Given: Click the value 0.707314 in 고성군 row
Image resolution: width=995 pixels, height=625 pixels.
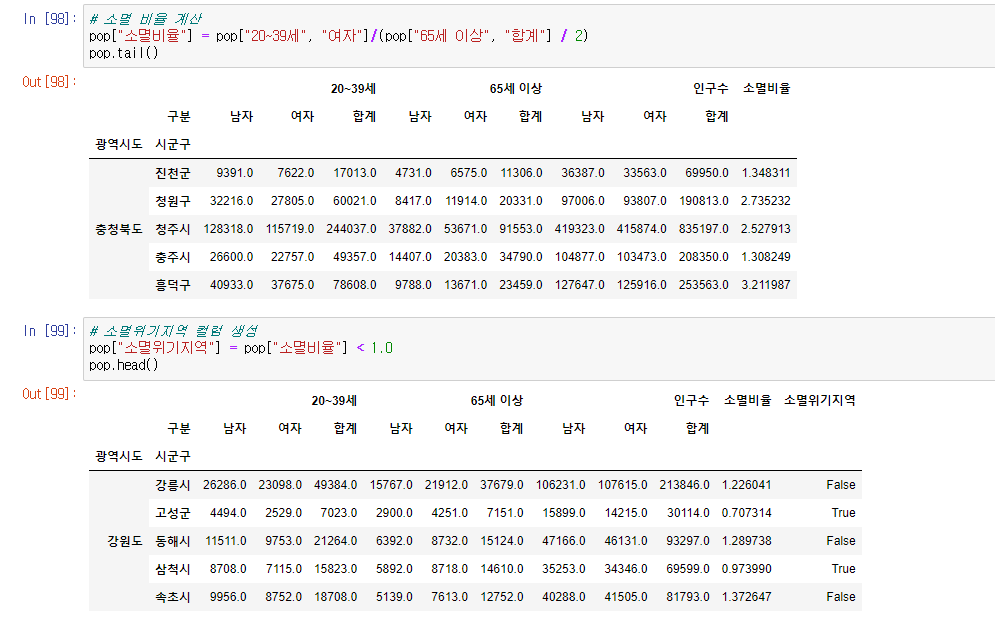Looking at the screenshot, I should point(746,513).
